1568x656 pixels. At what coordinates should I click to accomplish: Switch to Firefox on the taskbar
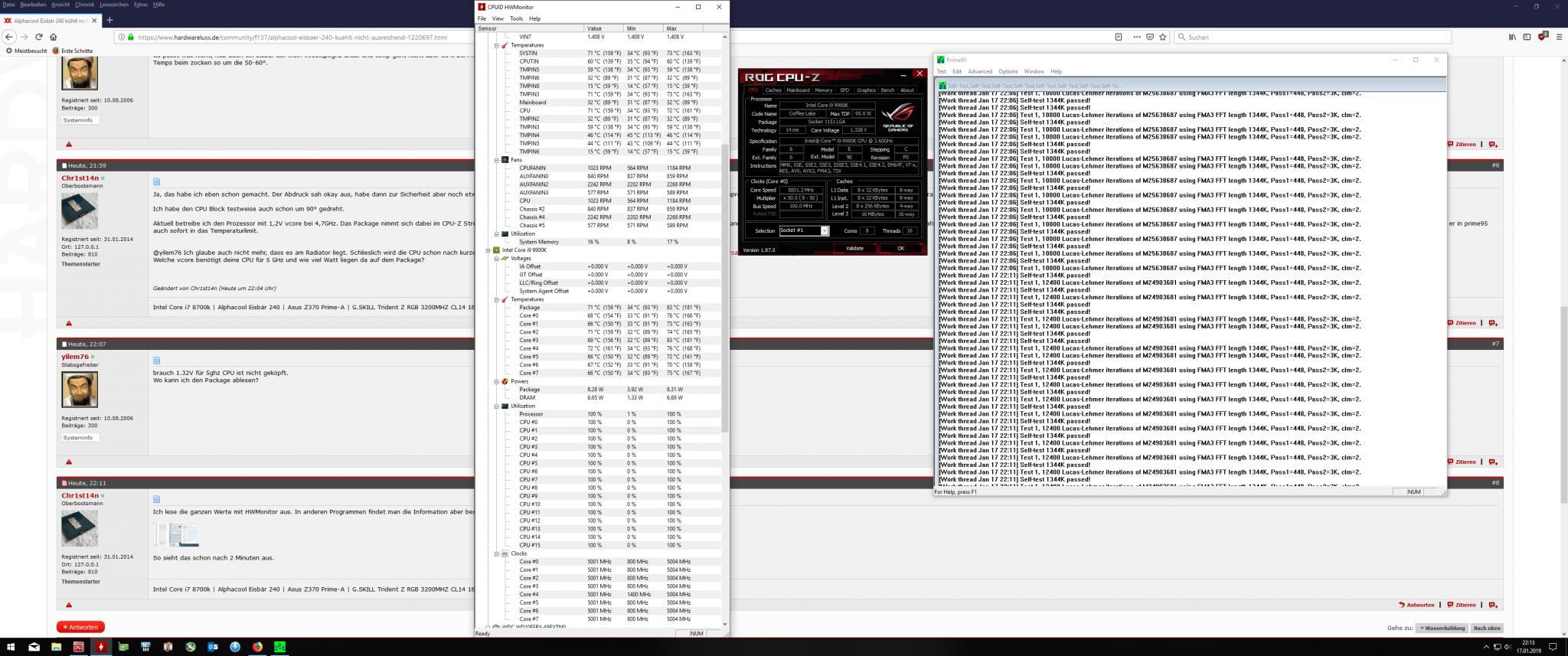(257, 647)
